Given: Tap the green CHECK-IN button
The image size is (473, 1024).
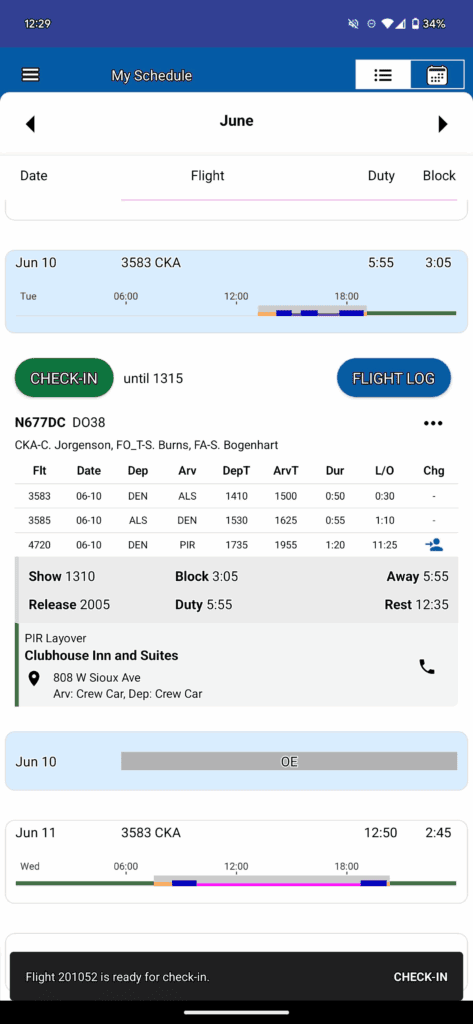Looking at the screenshot, I should [64, 378].
